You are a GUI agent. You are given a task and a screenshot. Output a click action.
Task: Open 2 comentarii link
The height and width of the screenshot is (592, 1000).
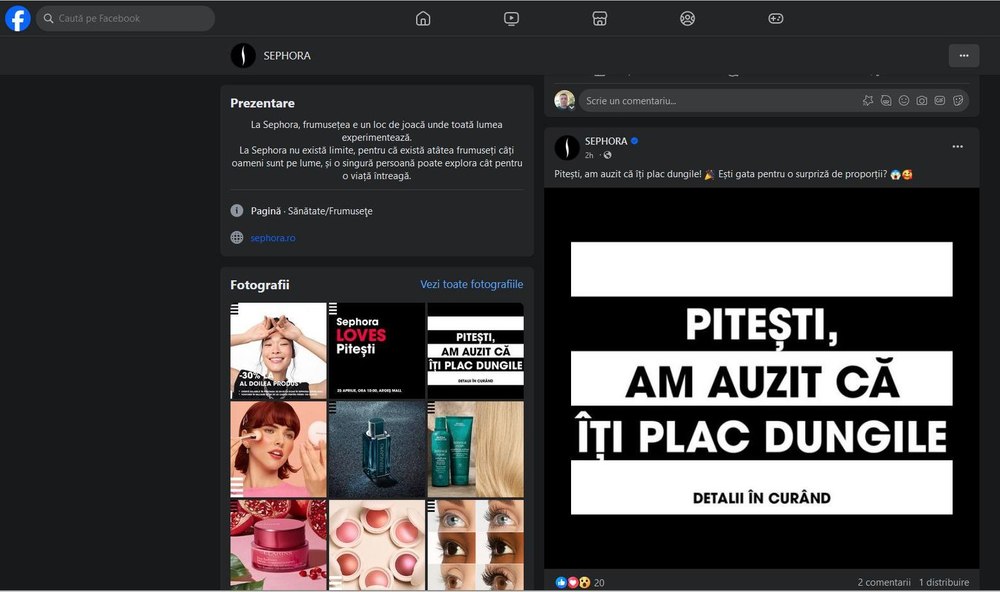coord(884,582)
